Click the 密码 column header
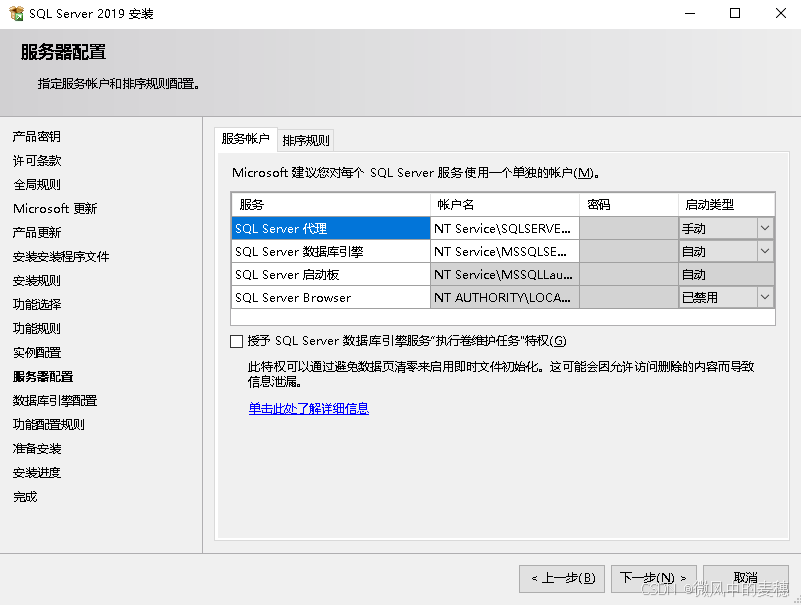The width and height of the screenshot is (801, 605). pyautogui.click(x=629, y=205)
